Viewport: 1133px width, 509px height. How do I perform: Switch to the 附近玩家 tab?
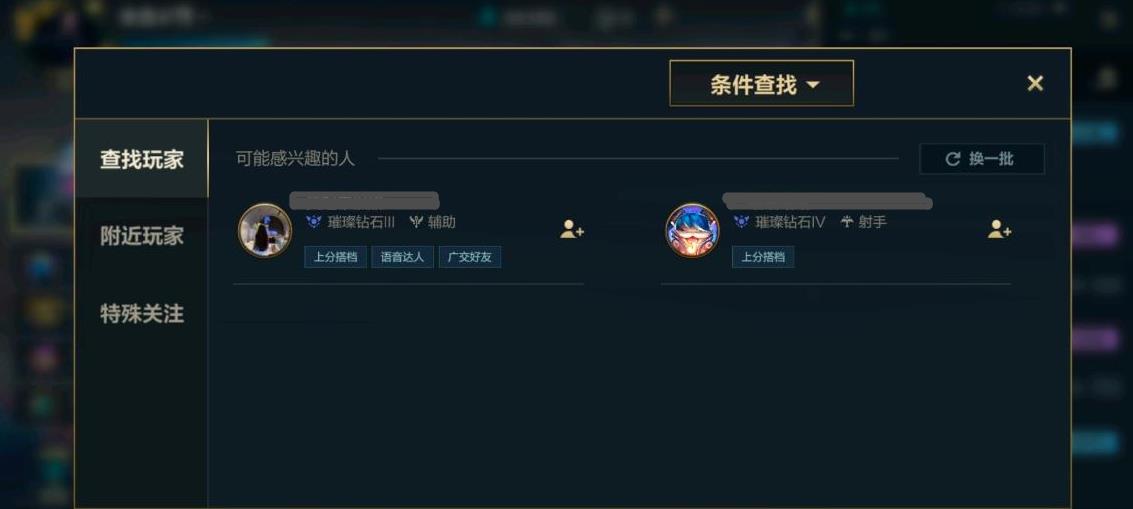(142, 236)
